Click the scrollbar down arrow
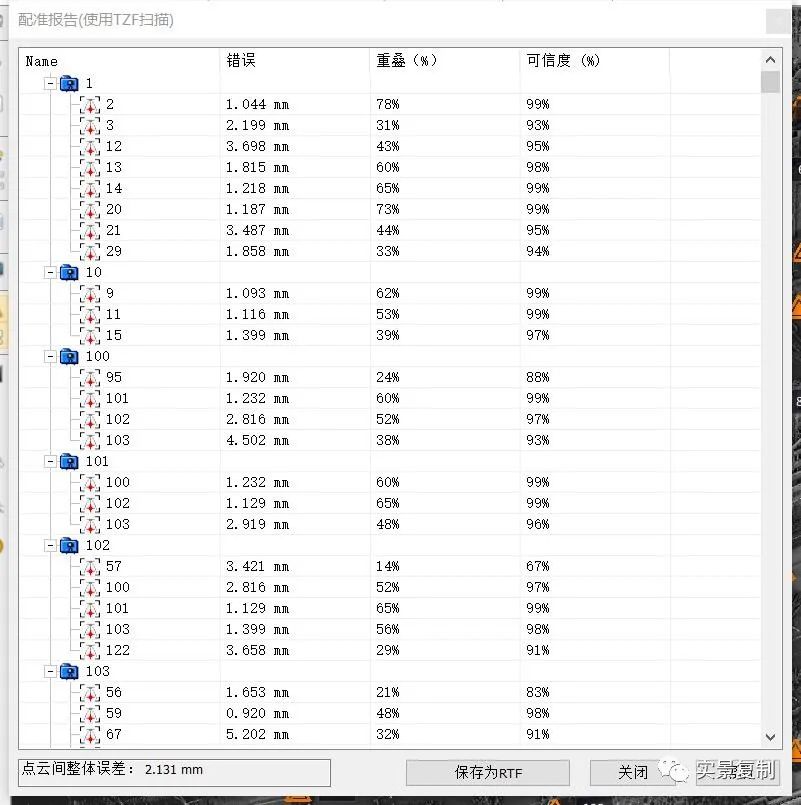The height and width of the screenshot is (805, 801). [770, 737]
